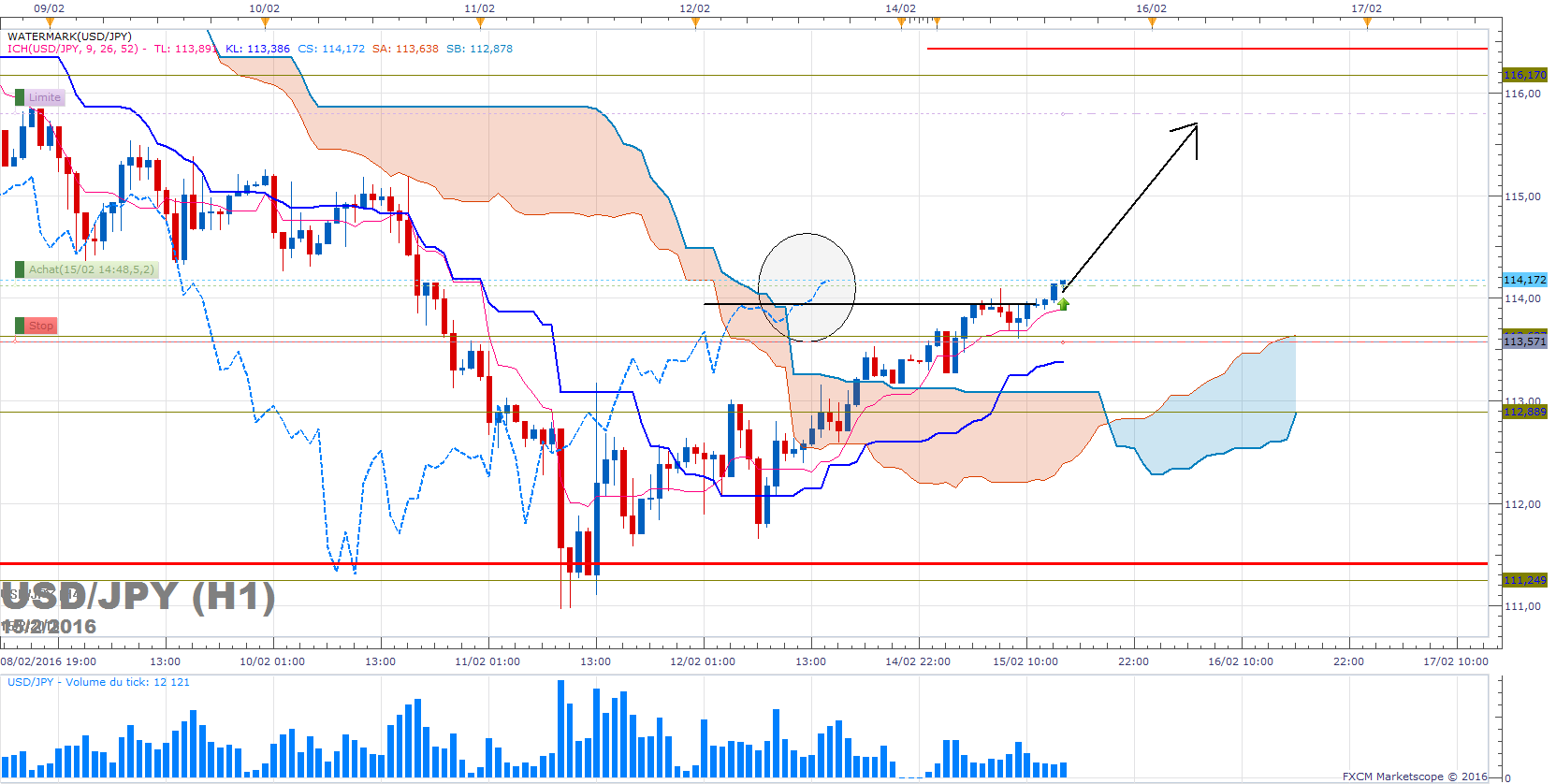The width and height of the screenshot is (1556, 784).
Task: Click the 116,170 price level tag
Action: (1524, 75)
